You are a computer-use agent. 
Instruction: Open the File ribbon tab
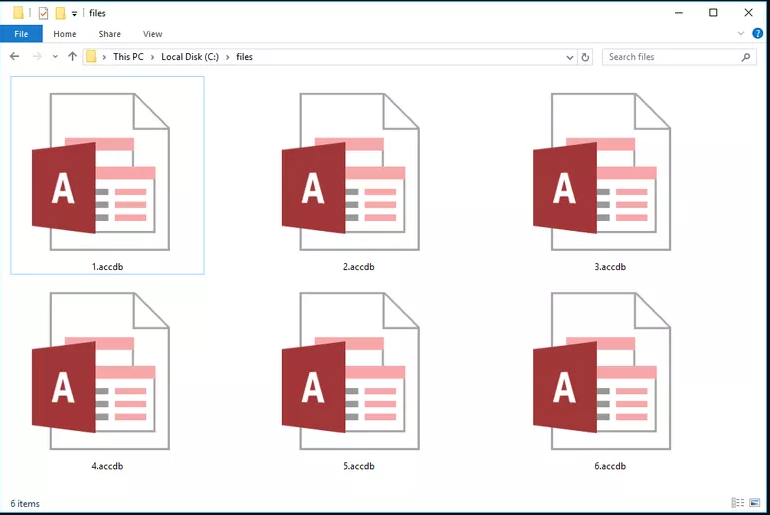tap(21, 34)
